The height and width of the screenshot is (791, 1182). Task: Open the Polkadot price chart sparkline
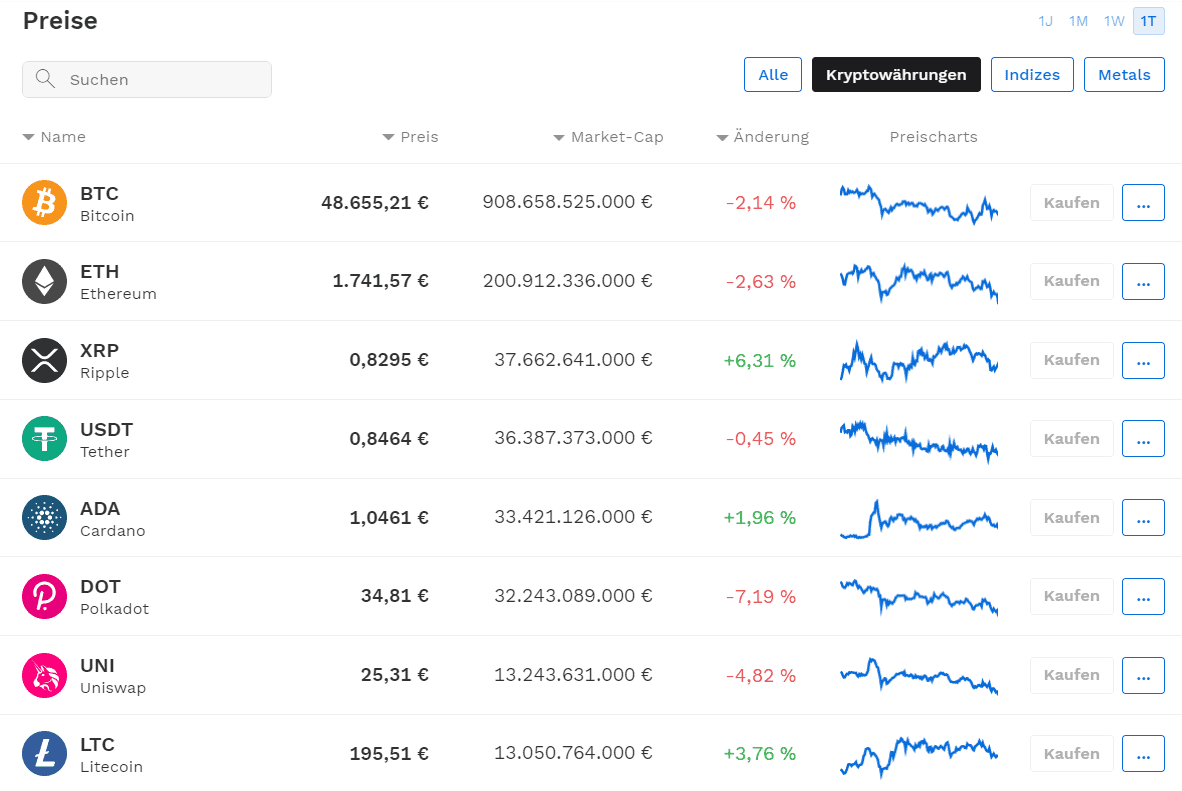[919, 597]
